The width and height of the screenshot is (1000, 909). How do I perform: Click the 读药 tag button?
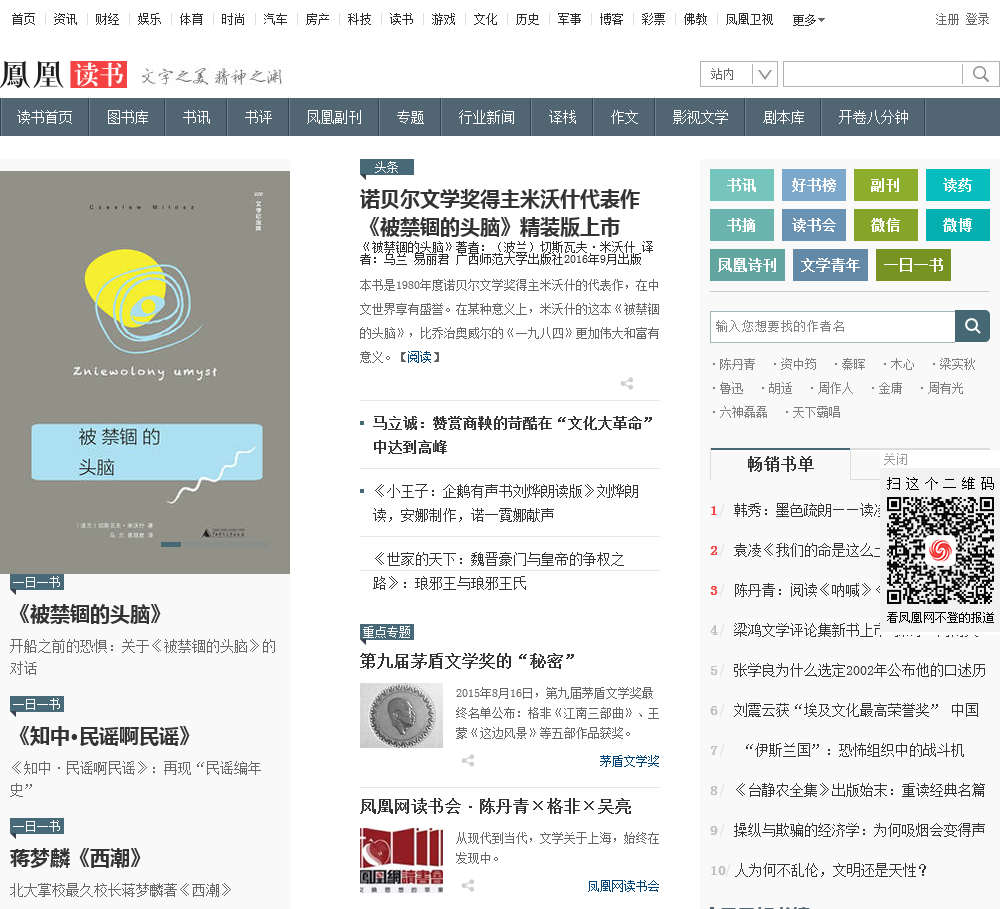click(x=957, y=185)
